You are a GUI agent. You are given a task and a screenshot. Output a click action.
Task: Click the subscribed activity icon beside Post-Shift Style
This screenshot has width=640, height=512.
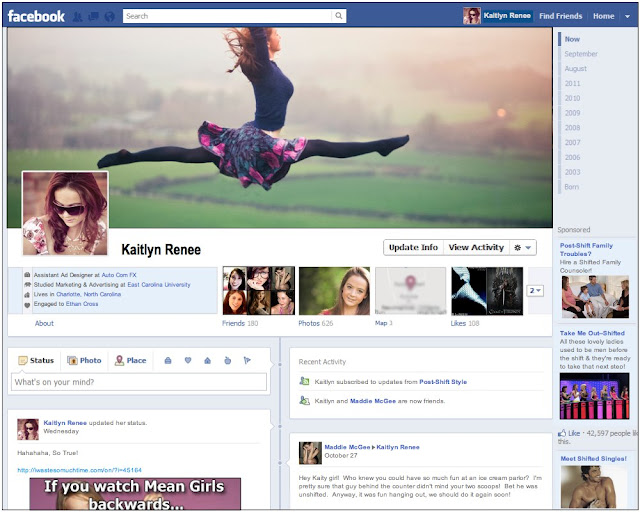coord(304,381)
